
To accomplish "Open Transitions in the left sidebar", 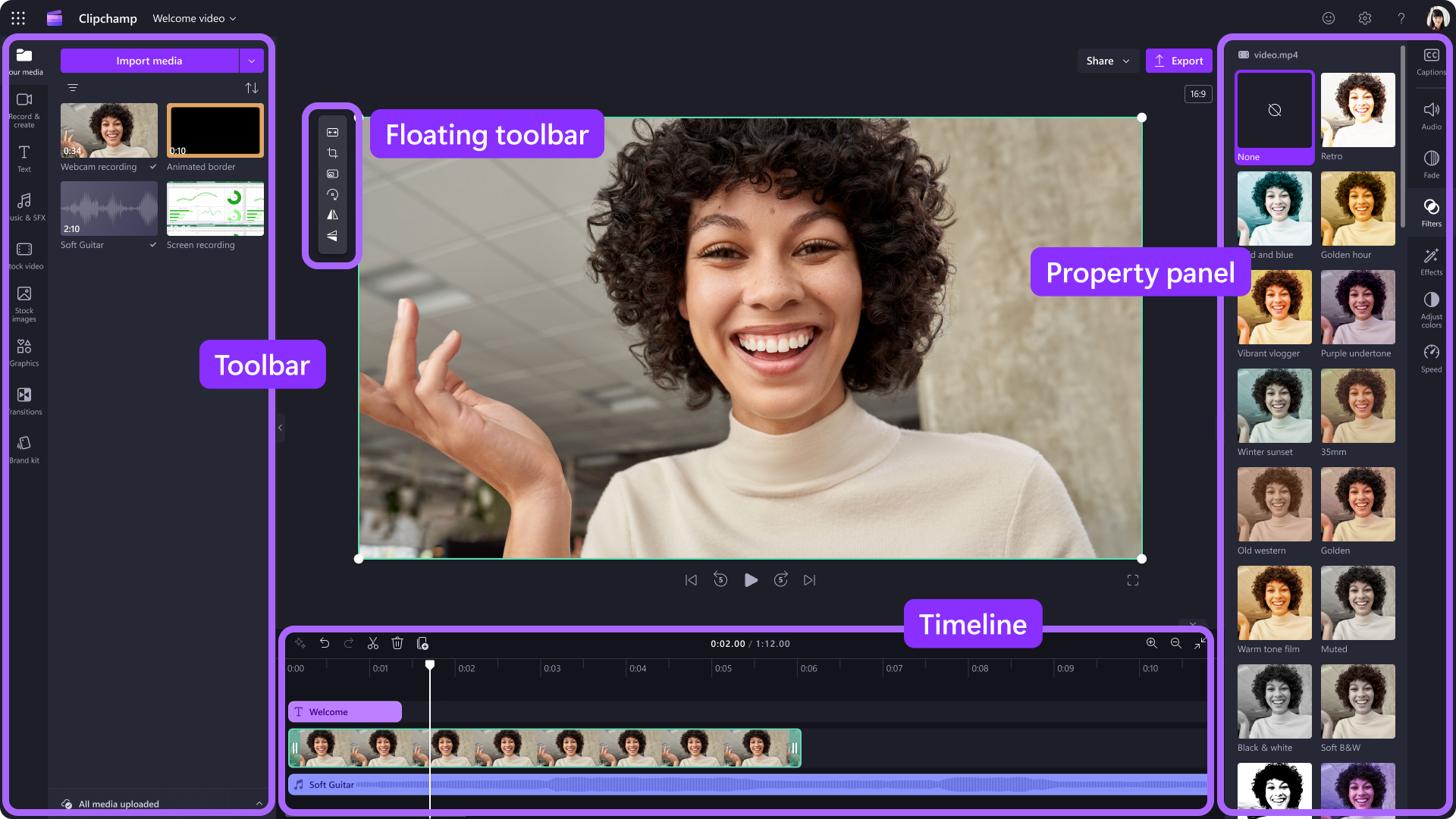I will (24, 401).
